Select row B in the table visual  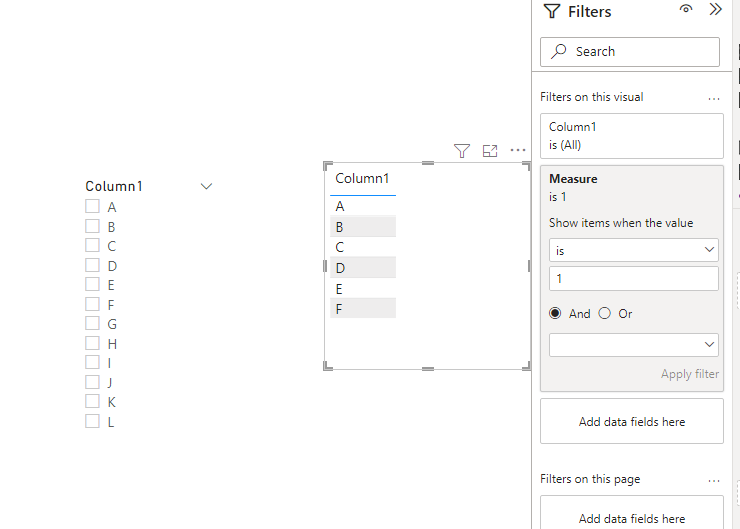(363, 227)
